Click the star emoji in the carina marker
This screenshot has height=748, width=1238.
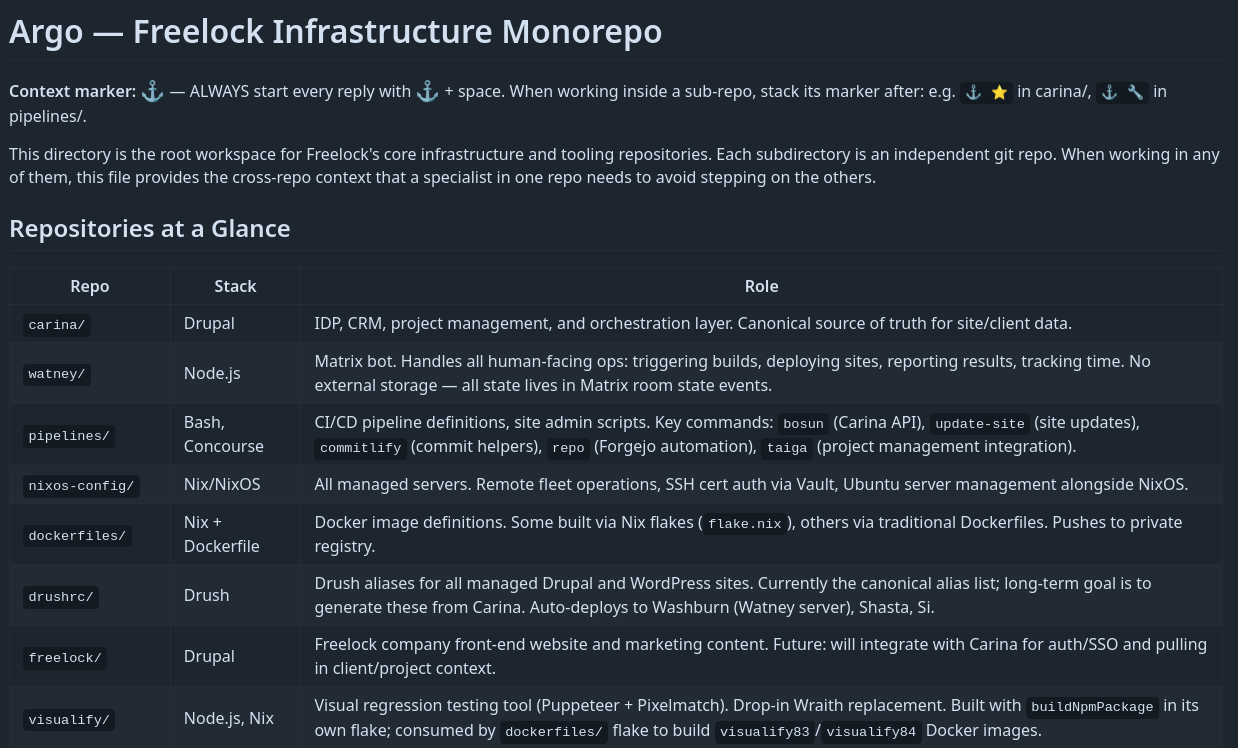coord(999,92)
